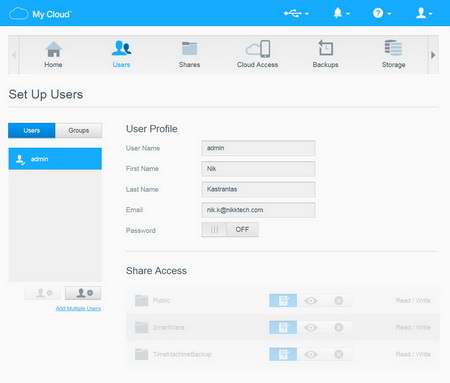Click the Read / Write label for Public
Screen dimensions: 450x383
(x=413, y=300)
